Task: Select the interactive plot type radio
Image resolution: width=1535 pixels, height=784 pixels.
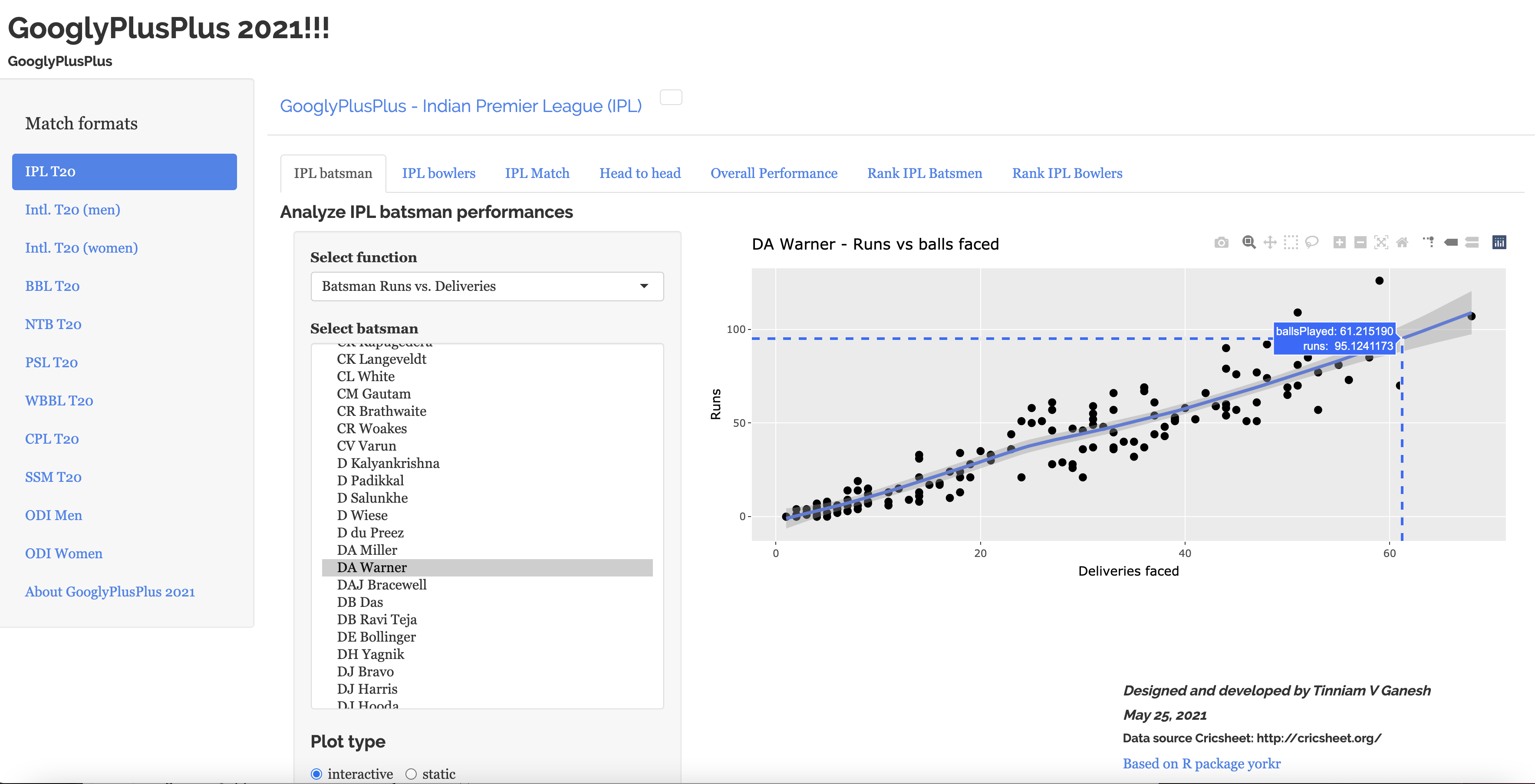Action: click(x=316, y=774)
